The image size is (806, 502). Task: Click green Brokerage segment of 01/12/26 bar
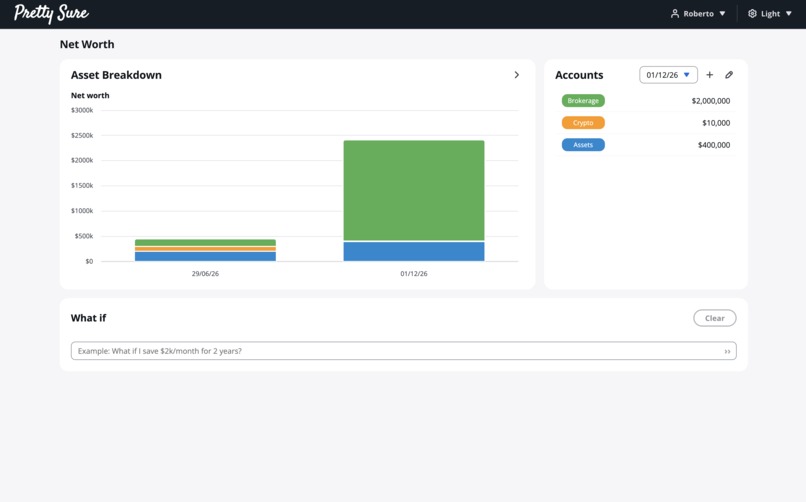coord(414,190)
